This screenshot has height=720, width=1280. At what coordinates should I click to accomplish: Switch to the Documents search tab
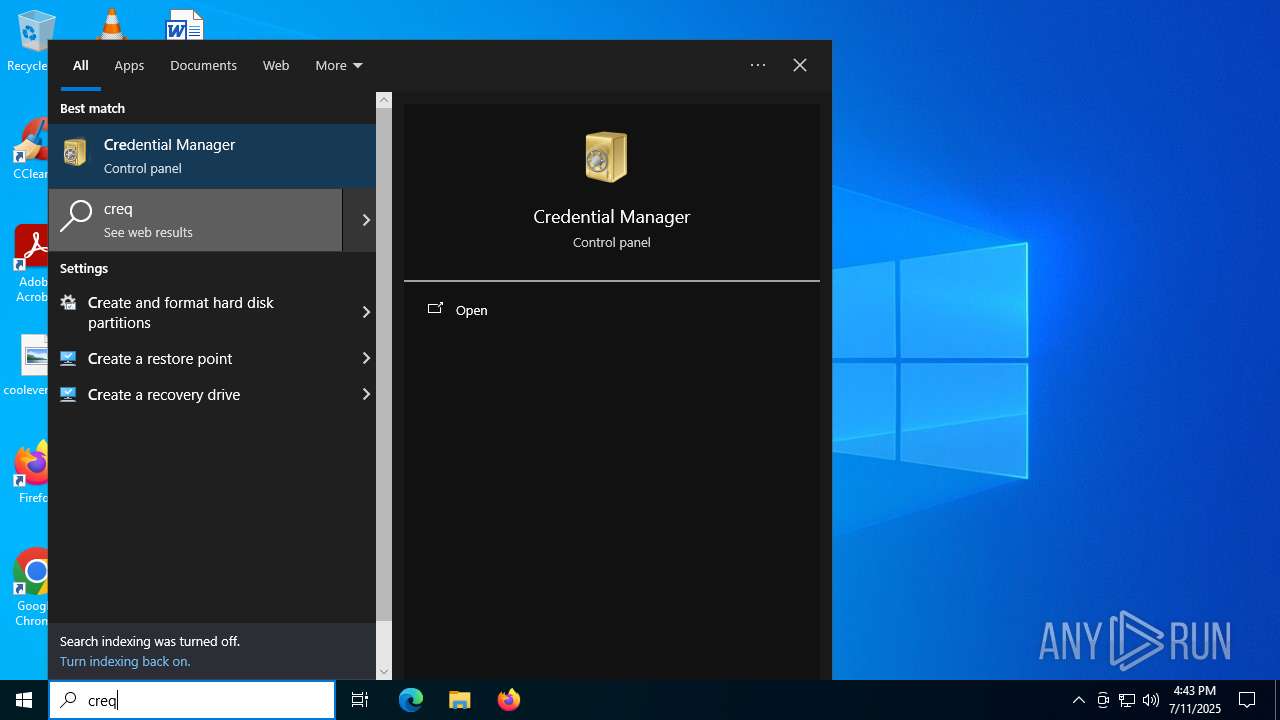(203, 65)
